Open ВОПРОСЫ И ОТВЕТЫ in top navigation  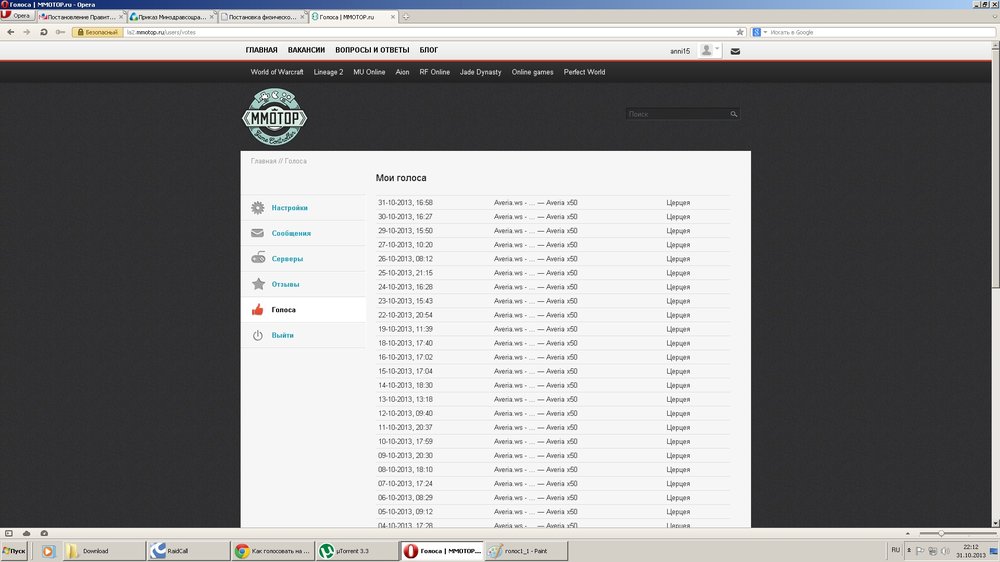click(372, 50)
